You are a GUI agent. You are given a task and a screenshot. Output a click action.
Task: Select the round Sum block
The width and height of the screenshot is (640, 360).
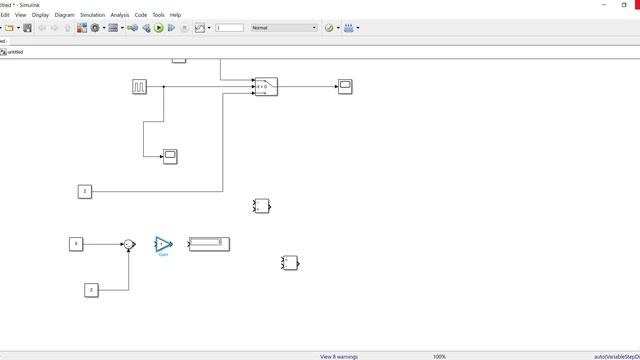(x=129, y=244)
